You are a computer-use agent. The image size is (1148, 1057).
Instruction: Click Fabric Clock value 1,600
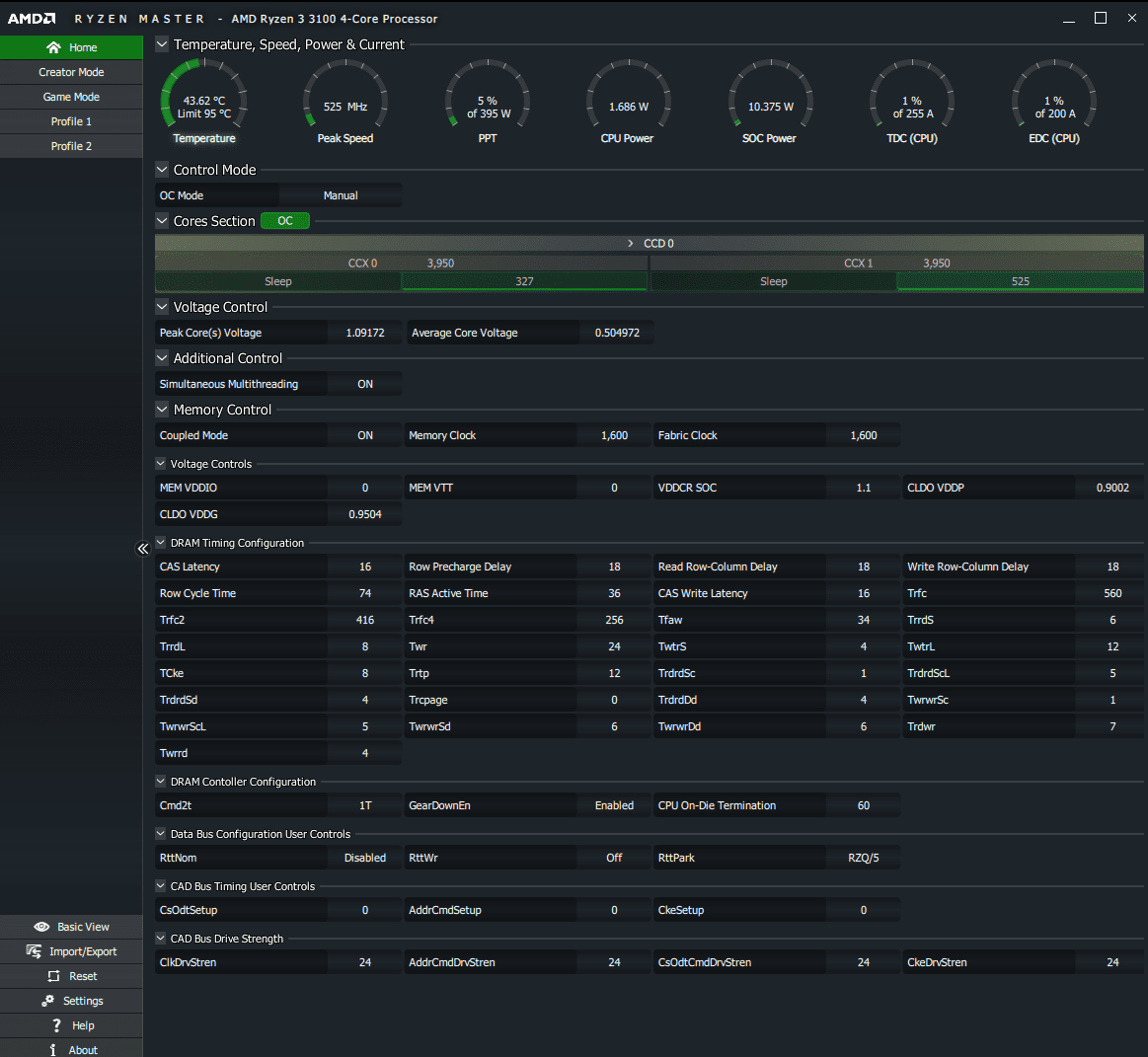pos(863,435)
